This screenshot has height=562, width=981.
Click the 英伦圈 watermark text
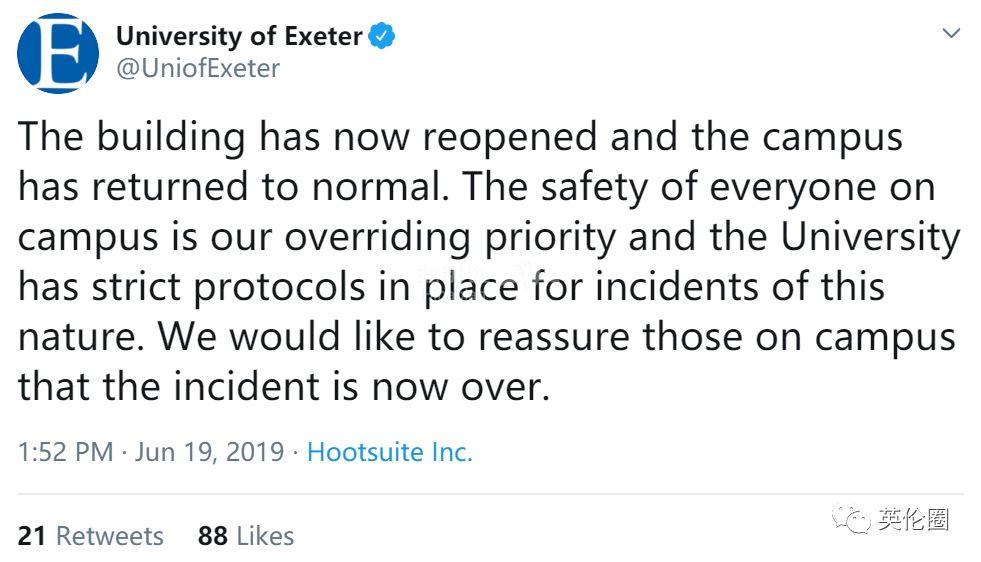tap(913, 520)
